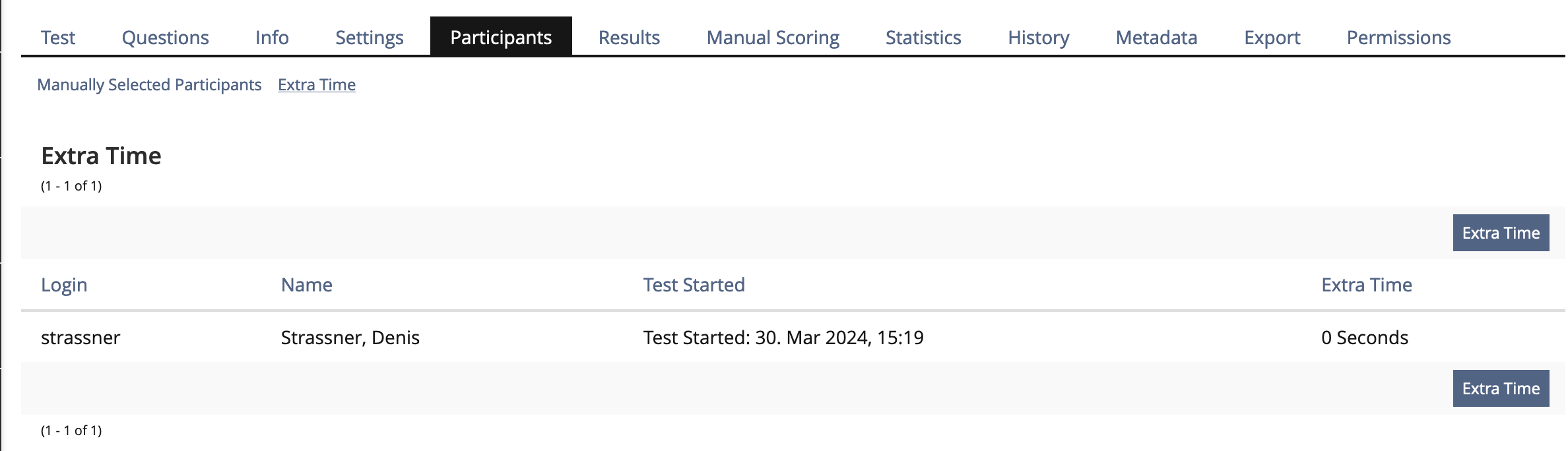Open the Test tab
This screenshot has height=451, width=1568.
58,38
